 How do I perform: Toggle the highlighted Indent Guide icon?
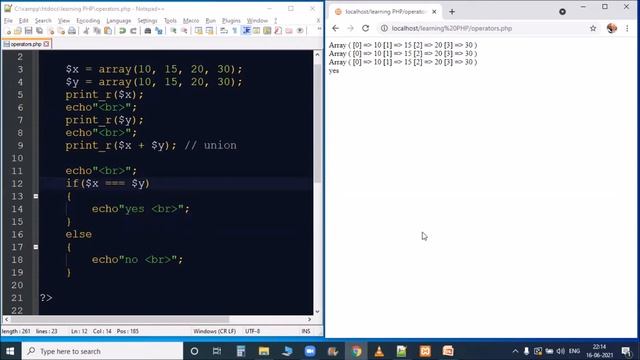[246, 31]
